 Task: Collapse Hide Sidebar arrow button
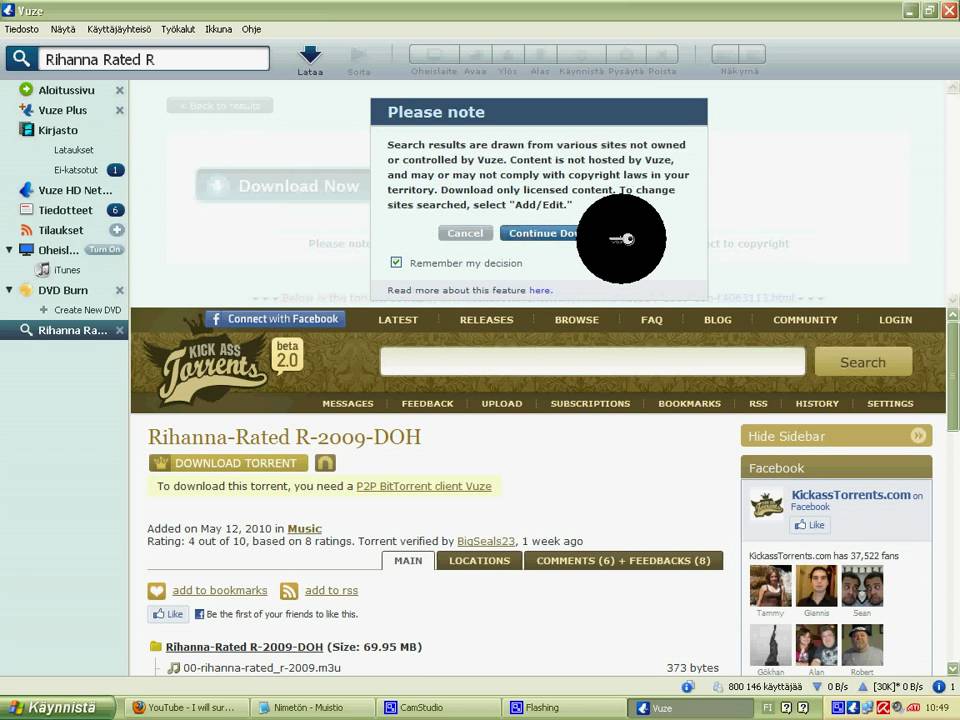coord(918,435)
